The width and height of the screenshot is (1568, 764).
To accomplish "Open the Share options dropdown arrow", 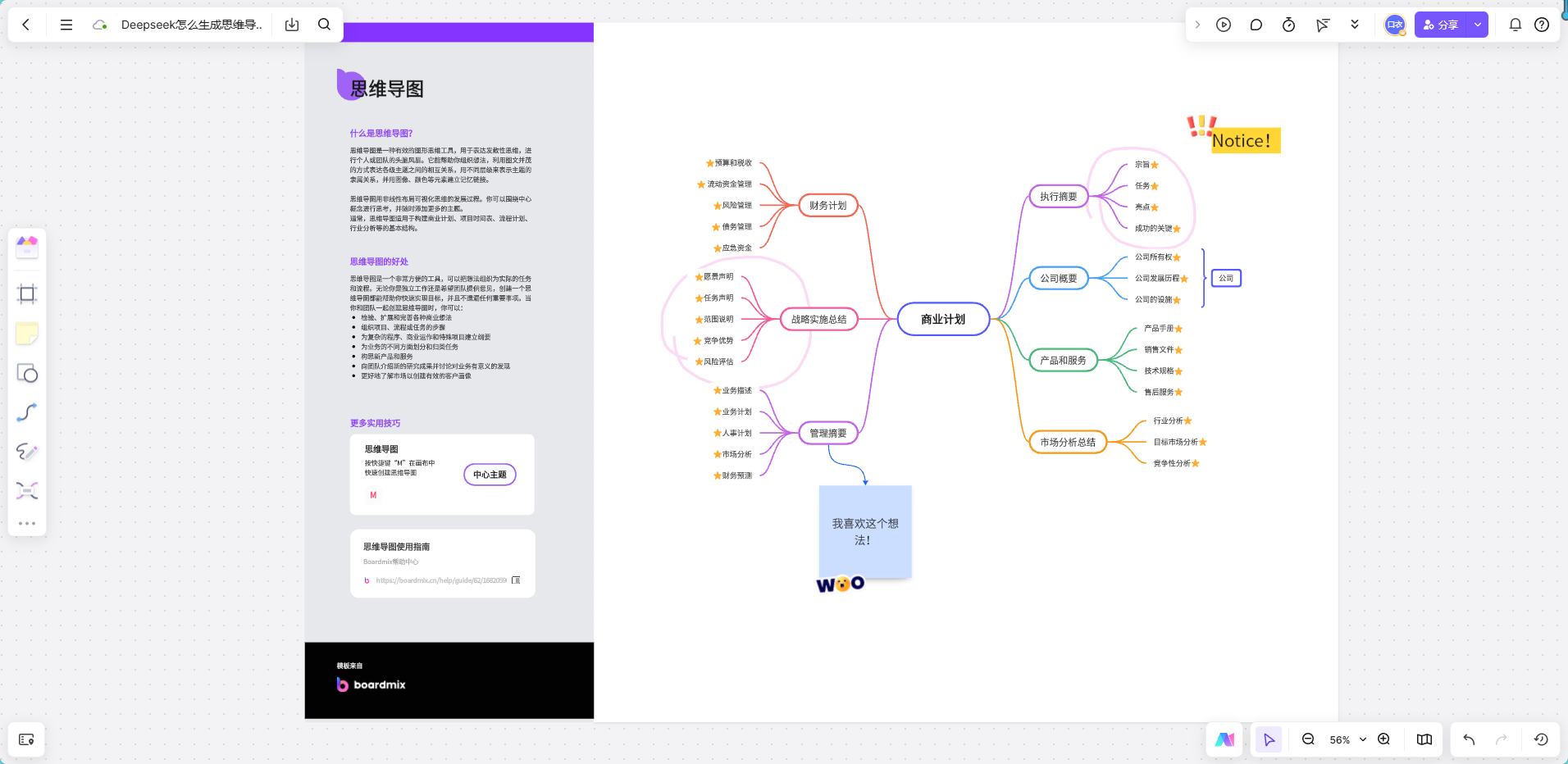I will [1477, 25].
